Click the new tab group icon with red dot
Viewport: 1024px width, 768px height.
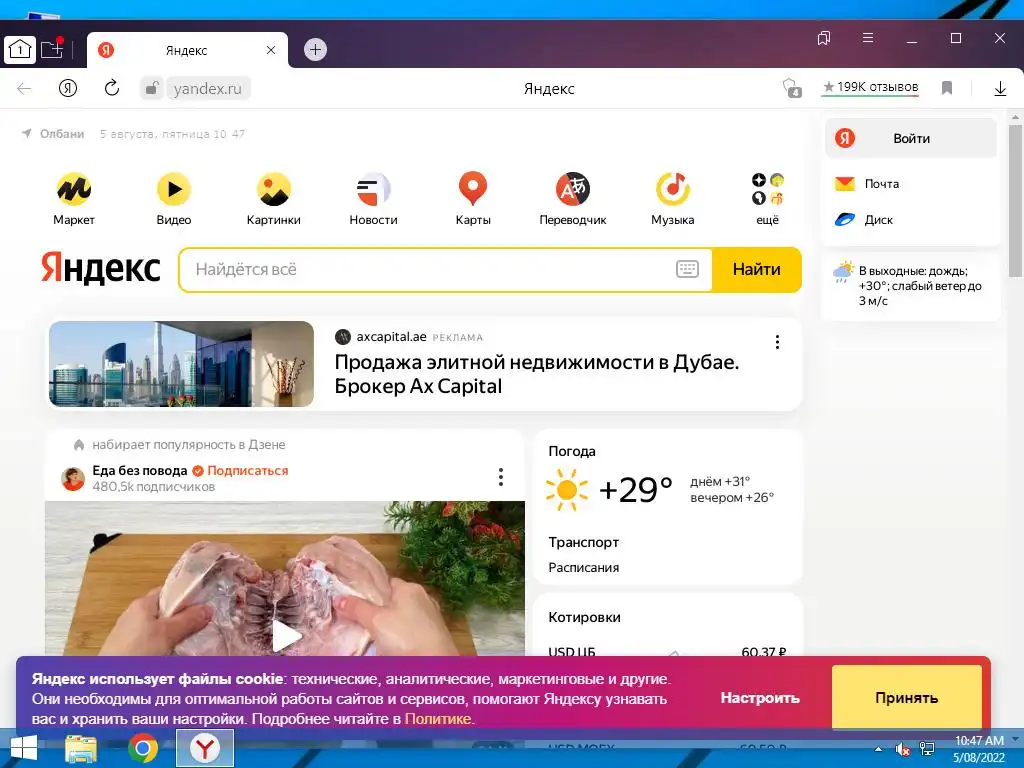[x=52, y=49]
